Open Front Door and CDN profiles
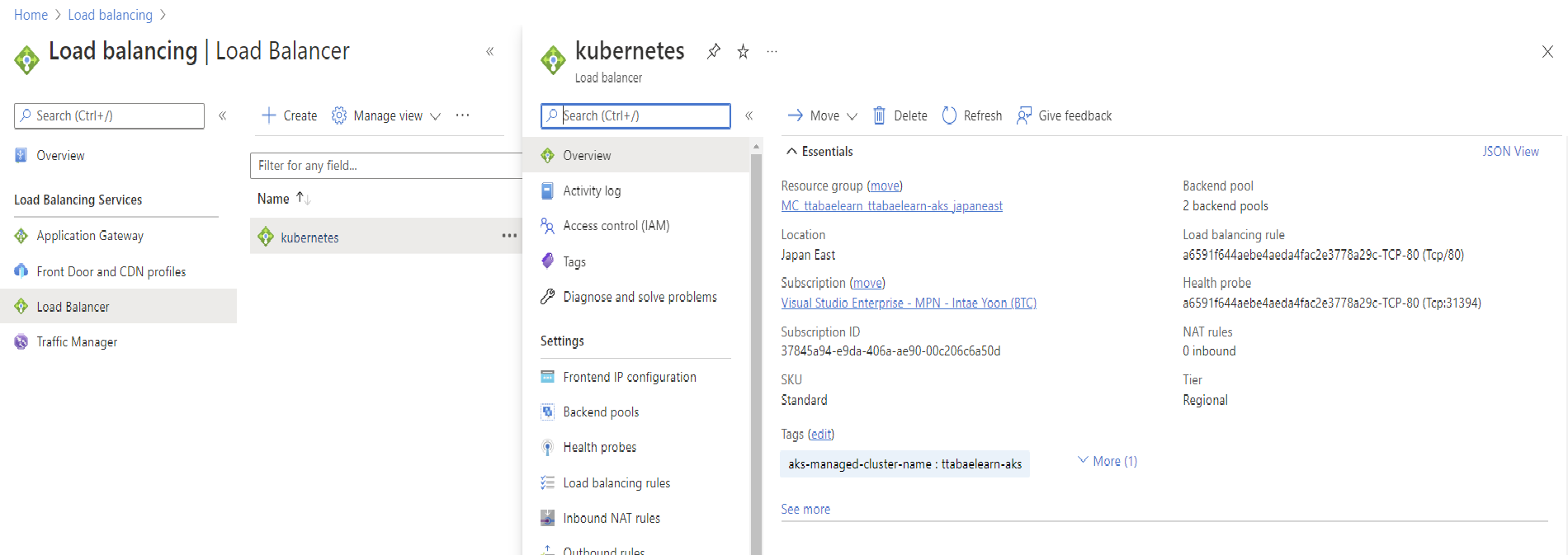Viewport: 1568px width, 555px height. 111,271
